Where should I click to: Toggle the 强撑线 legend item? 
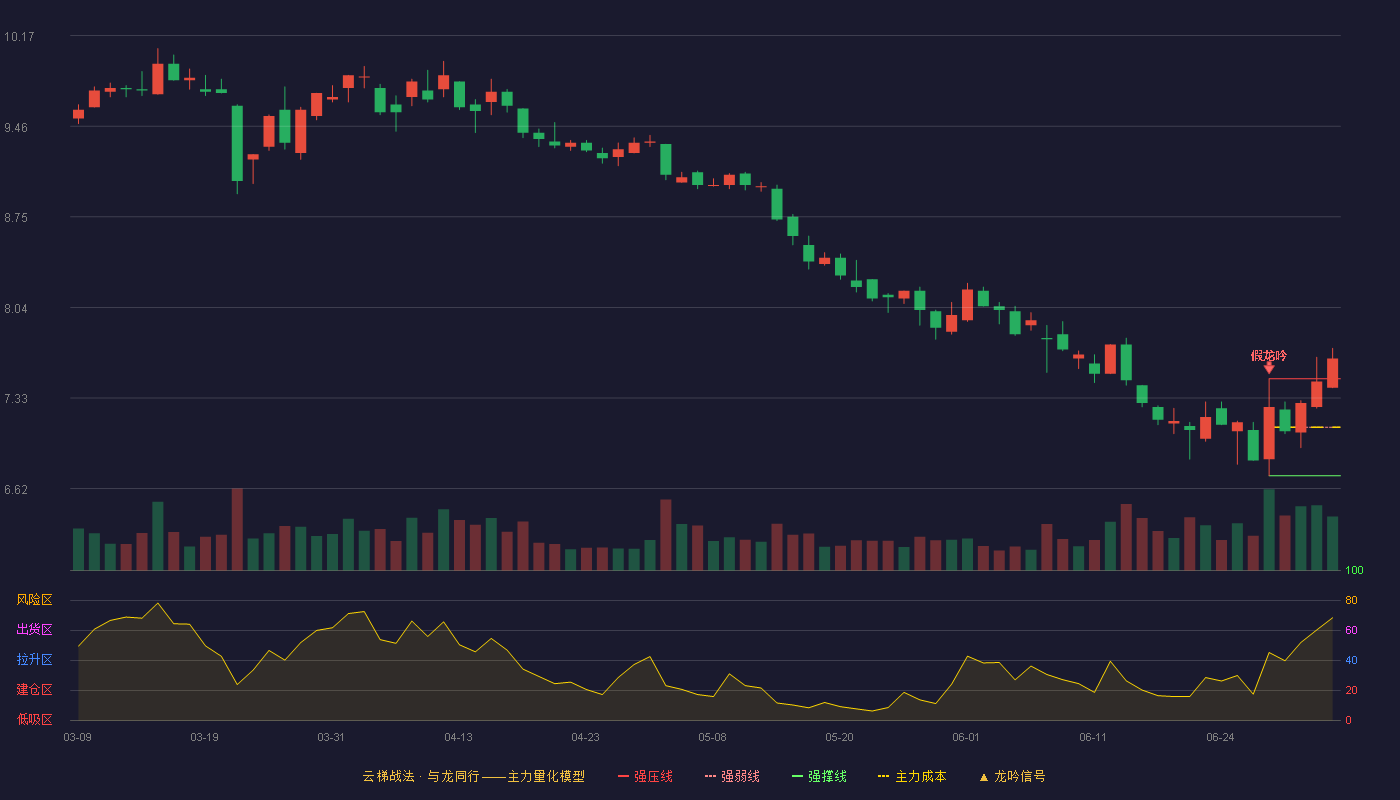(819, 776)
